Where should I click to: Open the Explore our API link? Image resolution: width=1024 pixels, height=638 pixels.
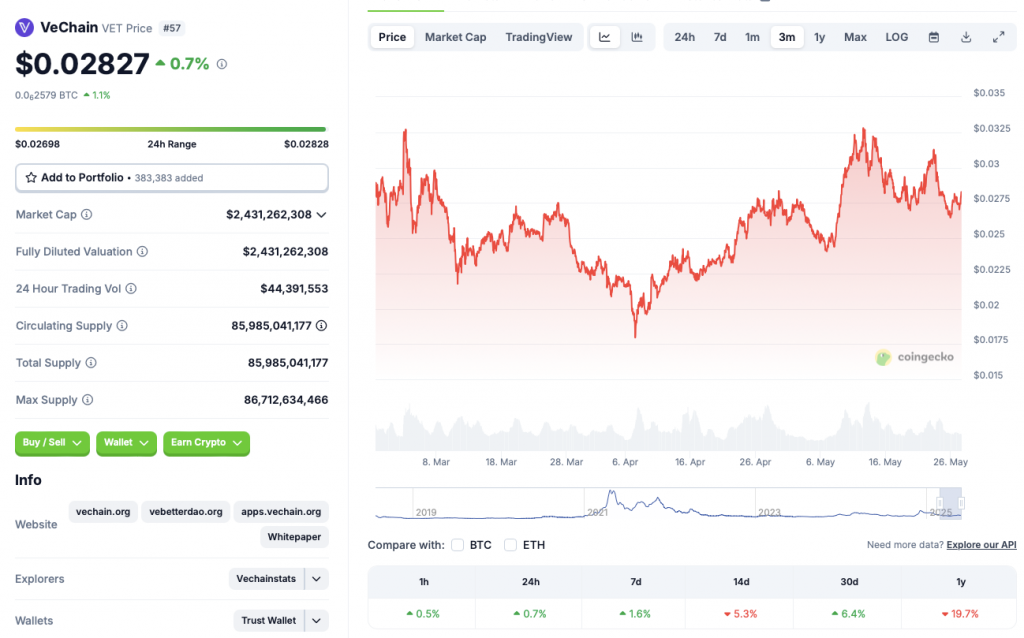981,545
